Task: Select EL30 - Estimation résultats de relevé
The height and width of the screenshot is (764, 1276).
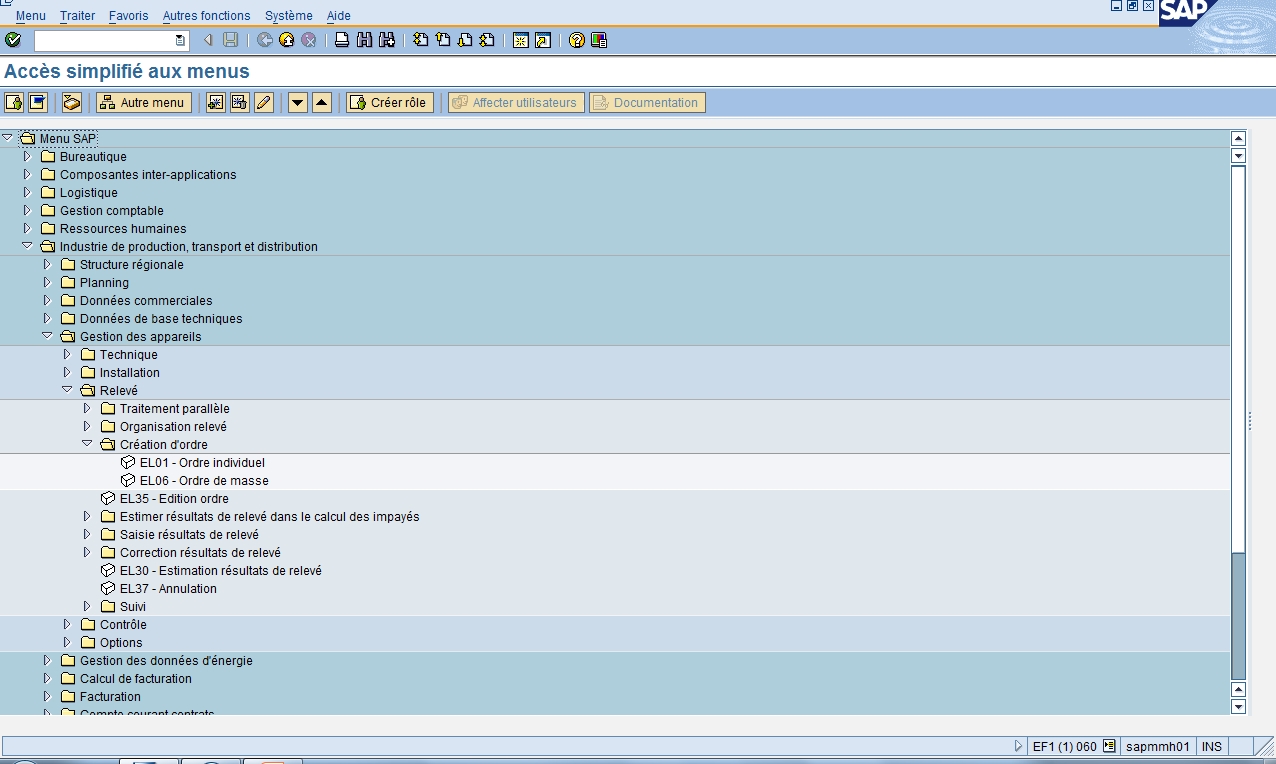Action: (221, 570)
